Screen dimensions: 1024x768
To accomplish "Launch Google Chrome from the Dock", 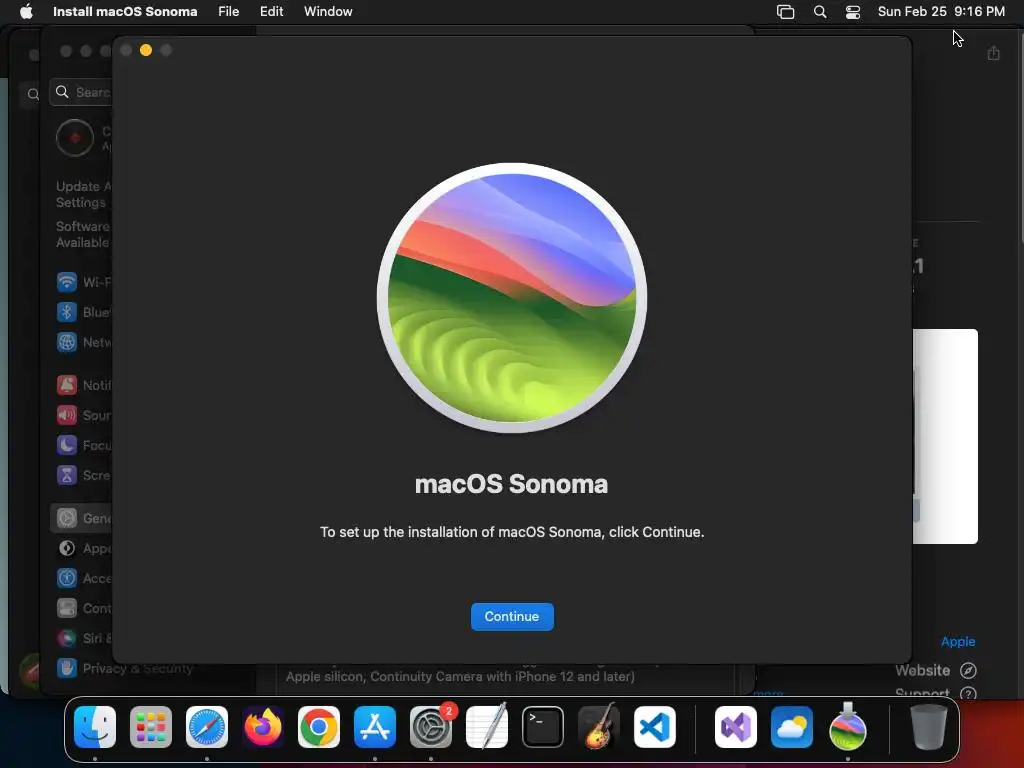I will click(319, 727).
